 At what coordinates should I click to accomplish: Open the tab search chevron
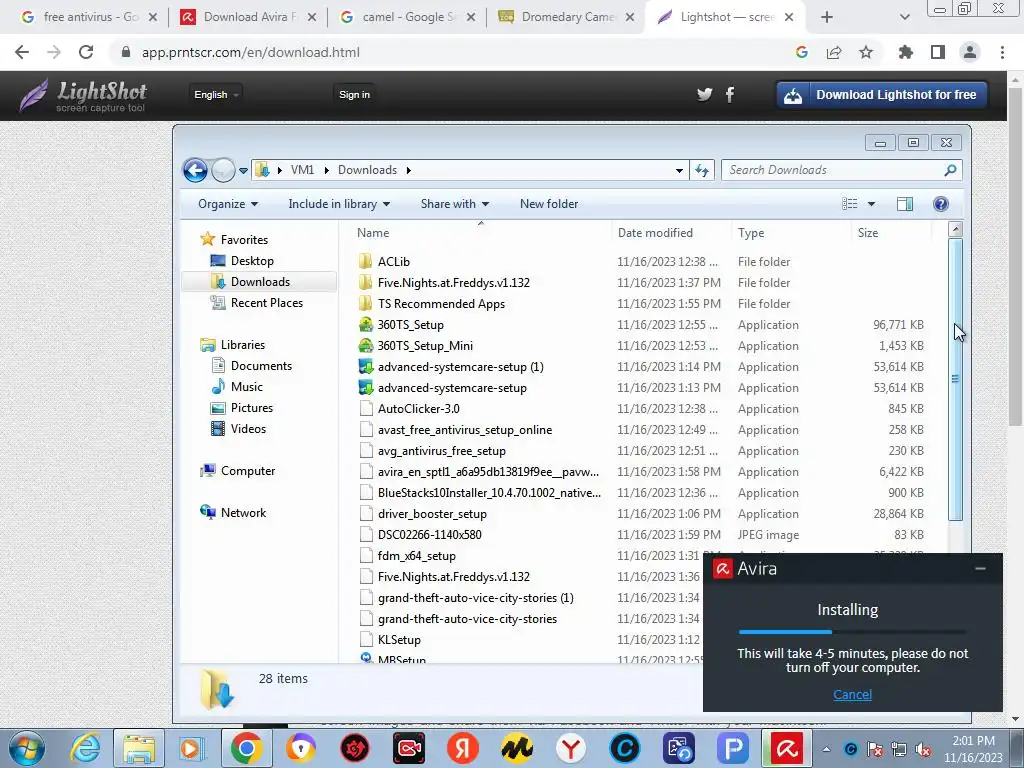point(904,18)
